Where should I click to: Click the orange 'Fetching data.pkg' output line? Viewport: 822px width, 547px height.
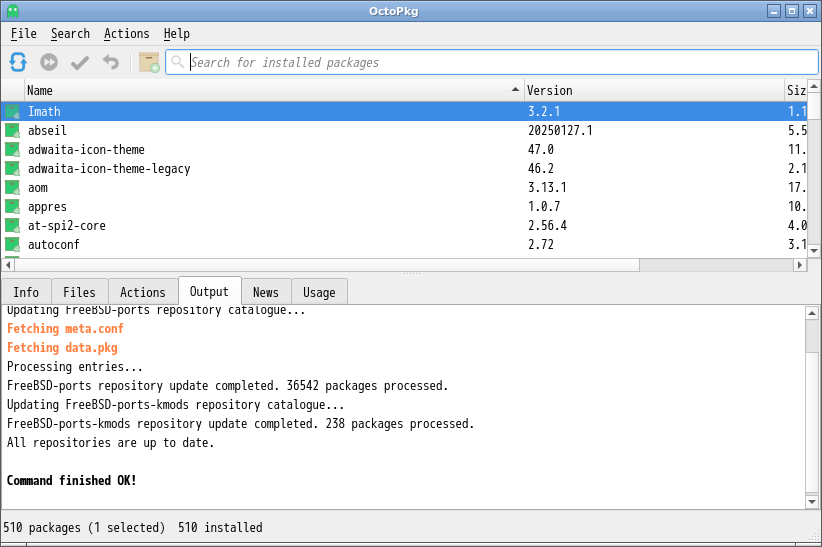(x=62, y=348)
